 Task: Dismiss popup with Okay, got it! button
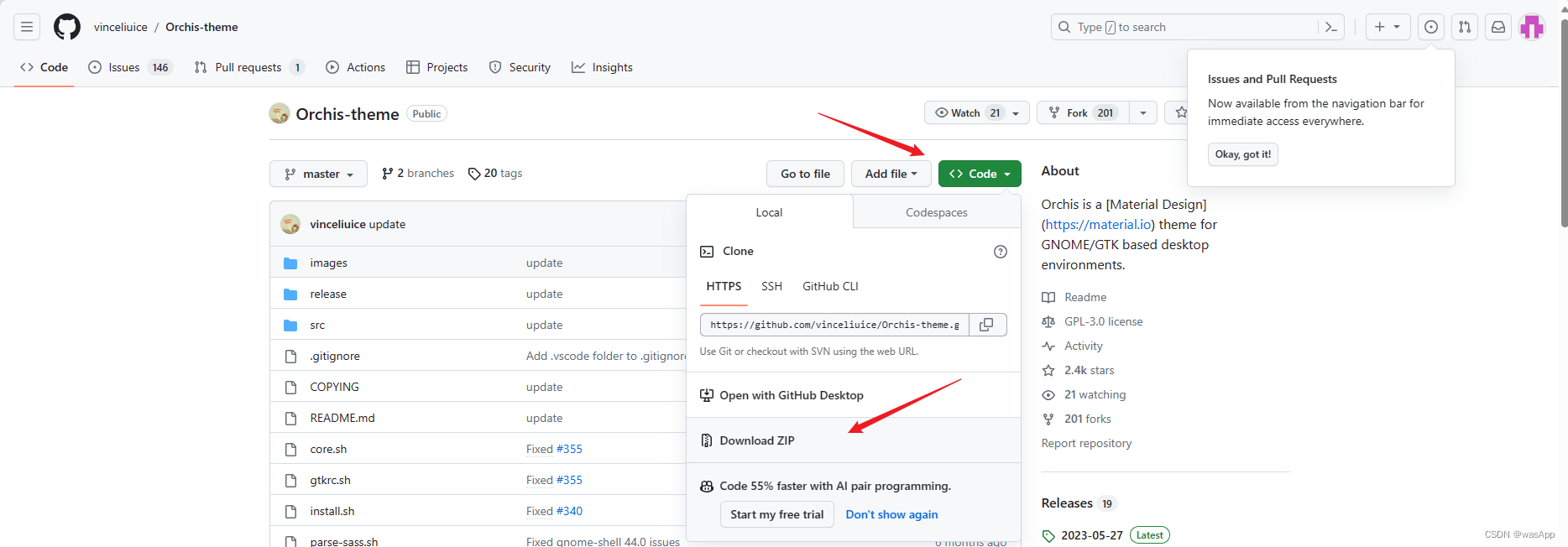coord(1242,154)
